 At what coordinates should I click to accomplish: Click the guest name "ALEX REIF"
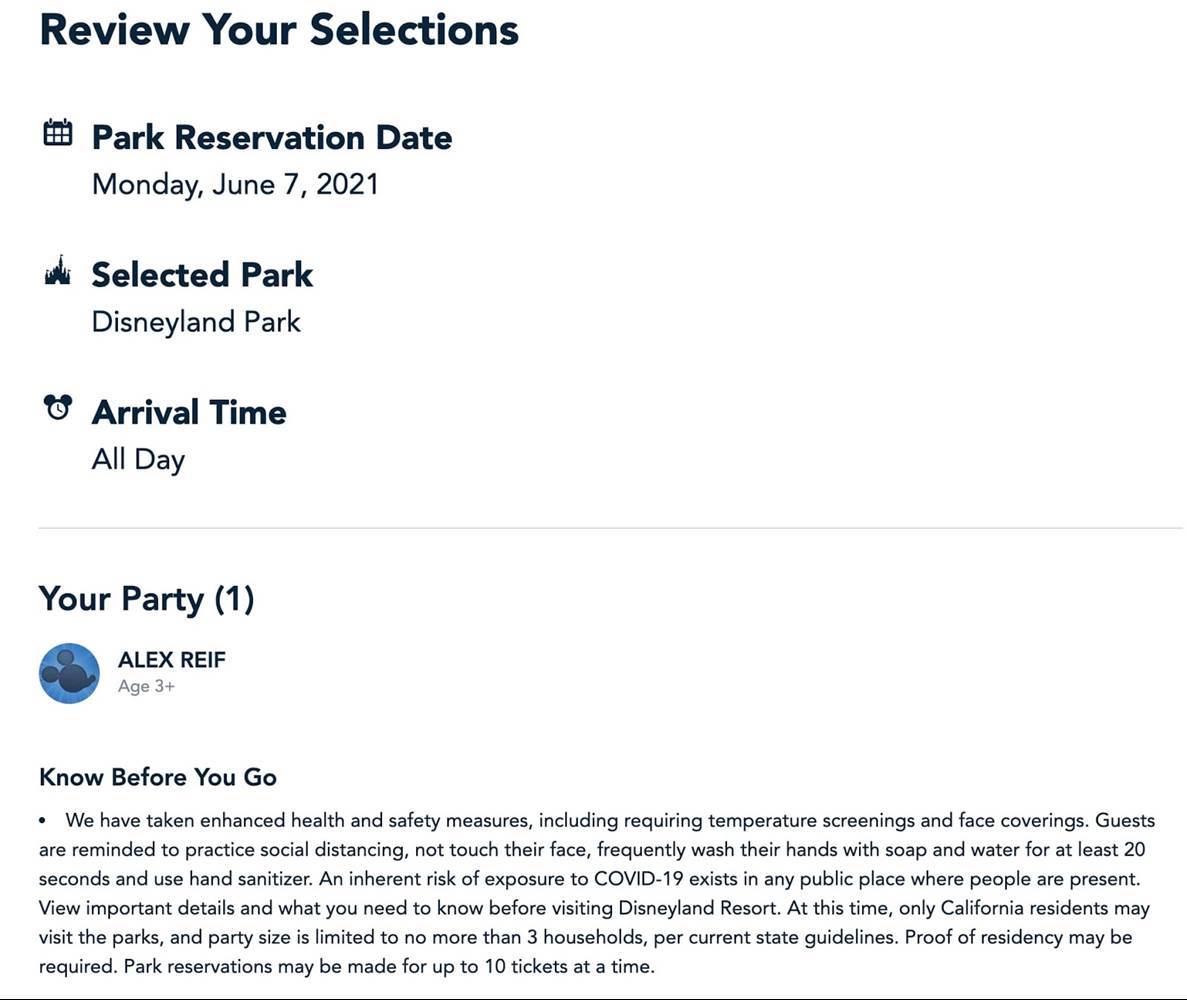point(172,660)
